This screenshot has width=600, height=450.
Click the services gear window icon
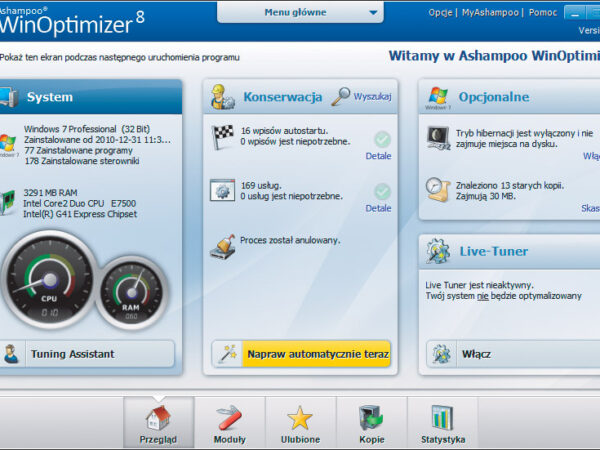[222, 189]
